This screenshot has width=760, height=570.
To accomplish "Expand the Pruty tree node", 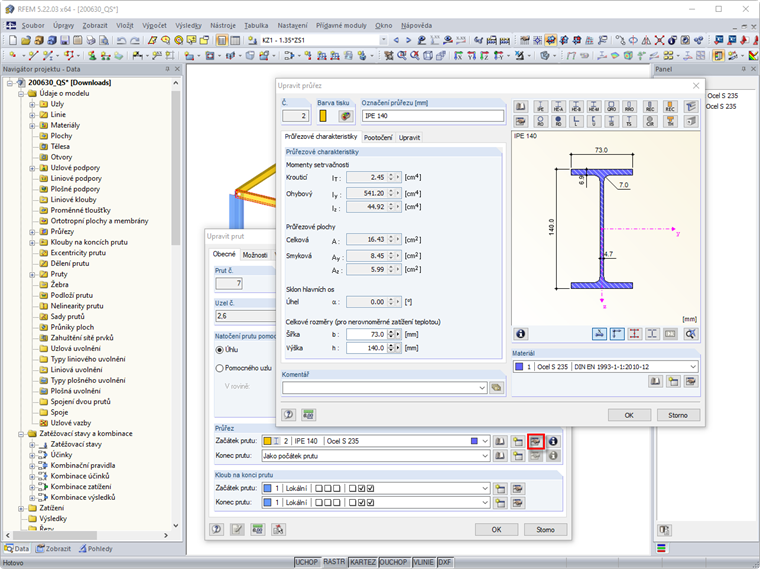I will click(x=32, y=274).
